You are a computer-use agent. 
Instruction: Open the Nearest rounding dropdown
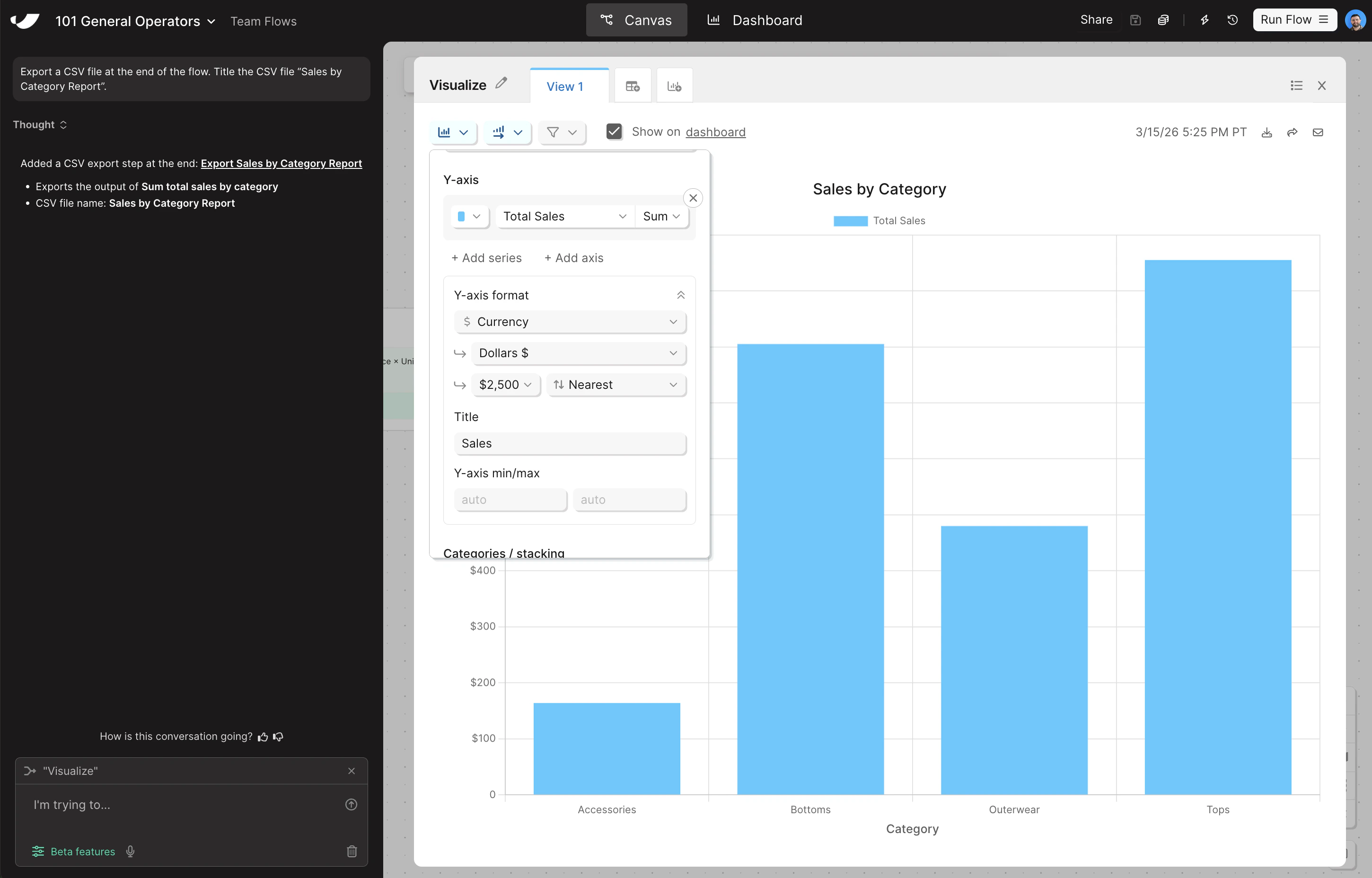[x=616, y=385]
